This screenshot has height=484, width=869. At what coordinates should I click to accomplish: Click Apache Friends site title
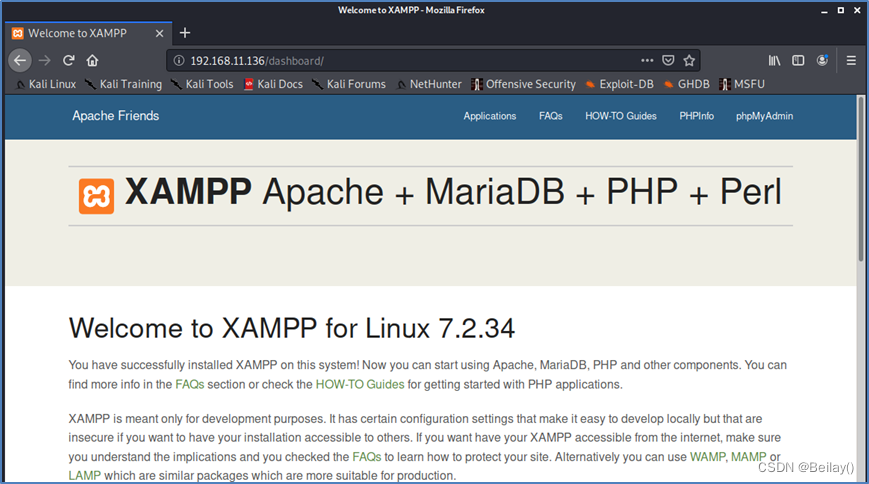click(115, 116)
